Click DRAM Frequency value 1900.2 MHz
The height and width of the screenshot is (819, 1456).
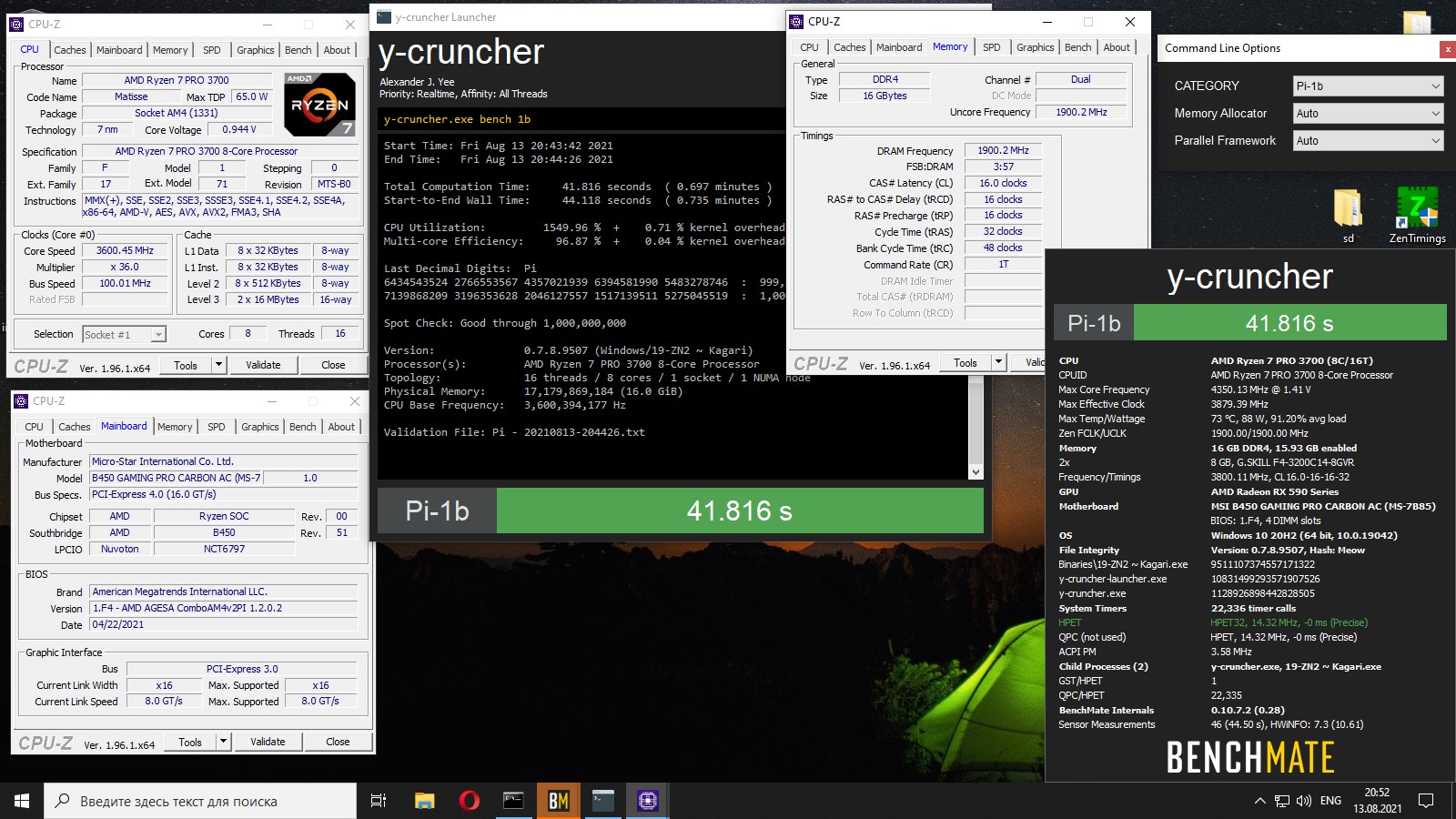coord(1003,150)
